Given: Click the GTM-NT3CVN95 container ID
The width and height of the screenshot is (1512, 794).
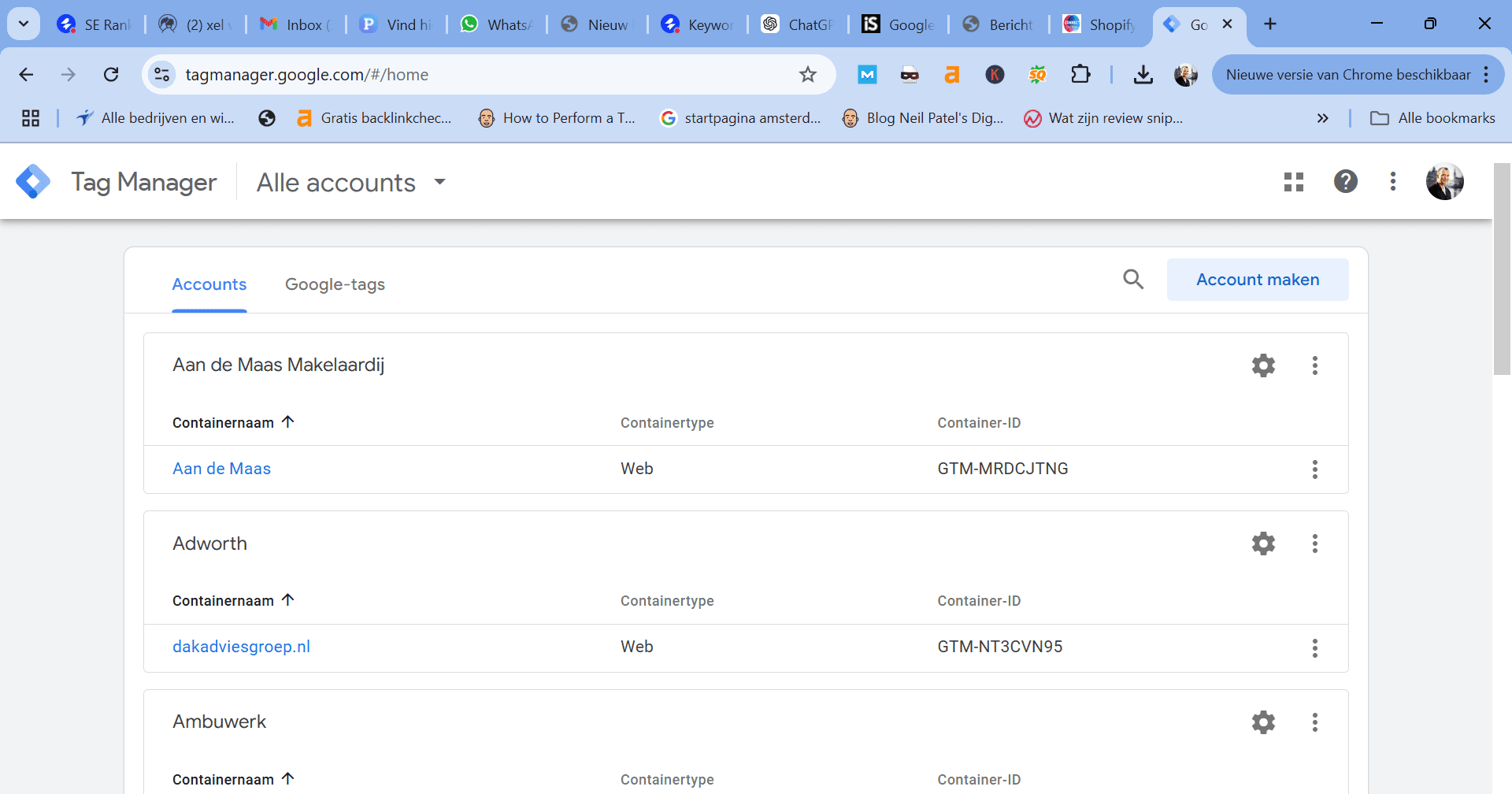Looking at the screenshot, I should (999, 647).
